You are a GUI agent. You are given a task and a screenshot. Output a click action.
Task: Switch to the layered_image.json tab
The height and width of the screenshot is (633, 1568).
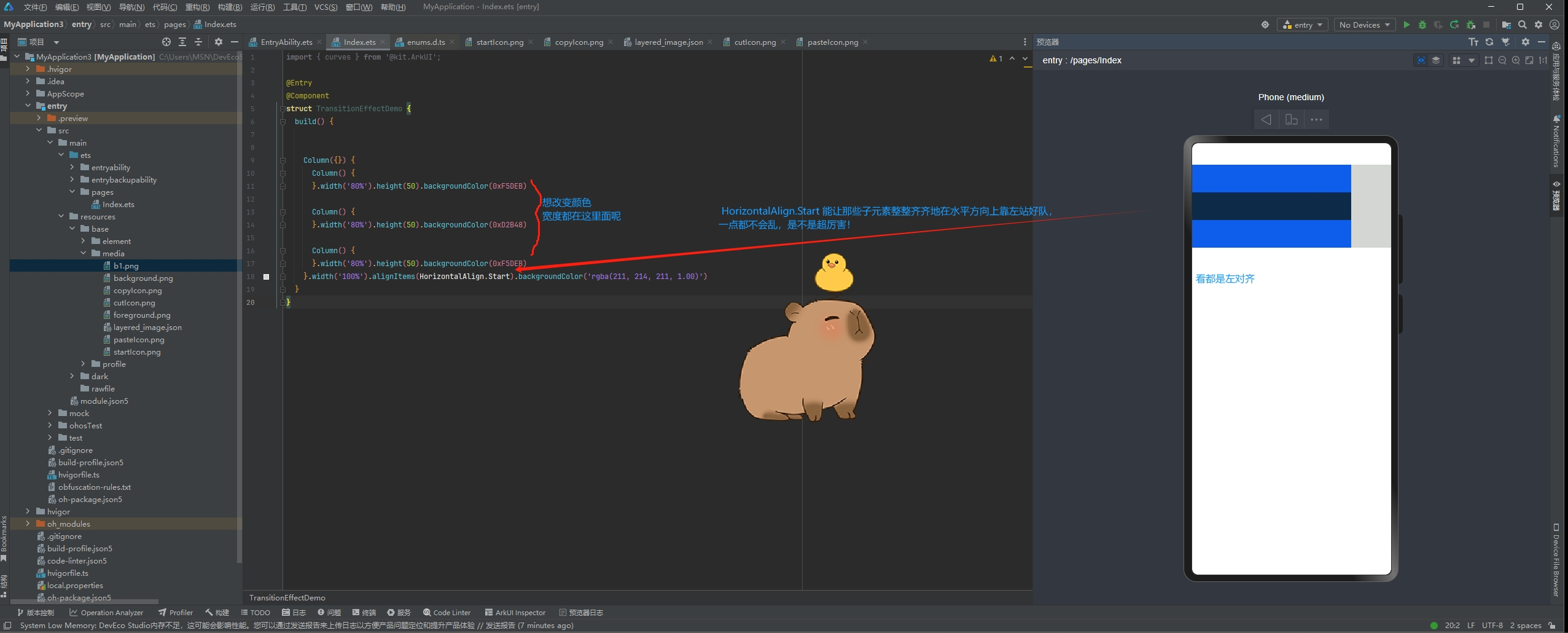click(x=669, y=42)
